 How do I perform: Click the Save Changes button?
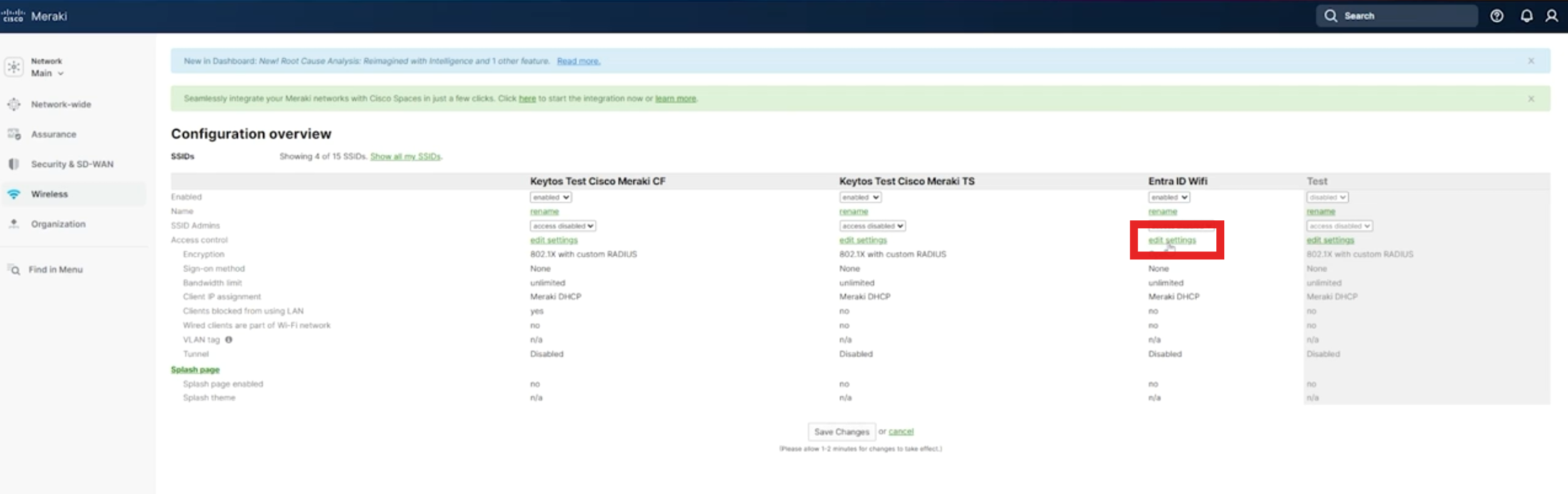(841, 432)
